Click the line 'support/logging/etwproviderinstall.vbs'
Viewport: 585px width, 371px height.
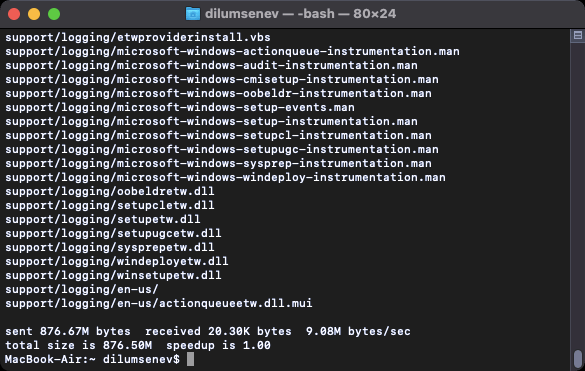click(x=138, y=37)
